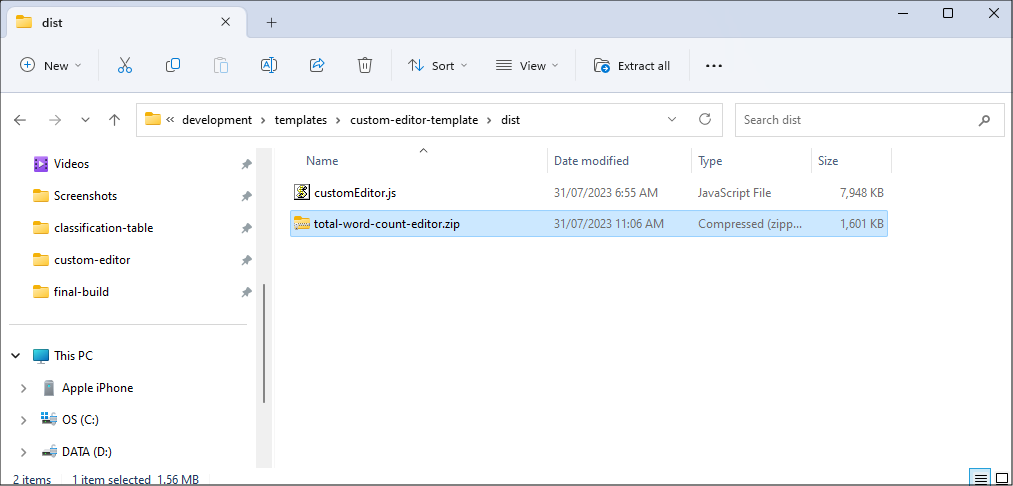Open the View dropdown menu
The width and height of the screenshot is (1013, 486).
click(527, 65)
